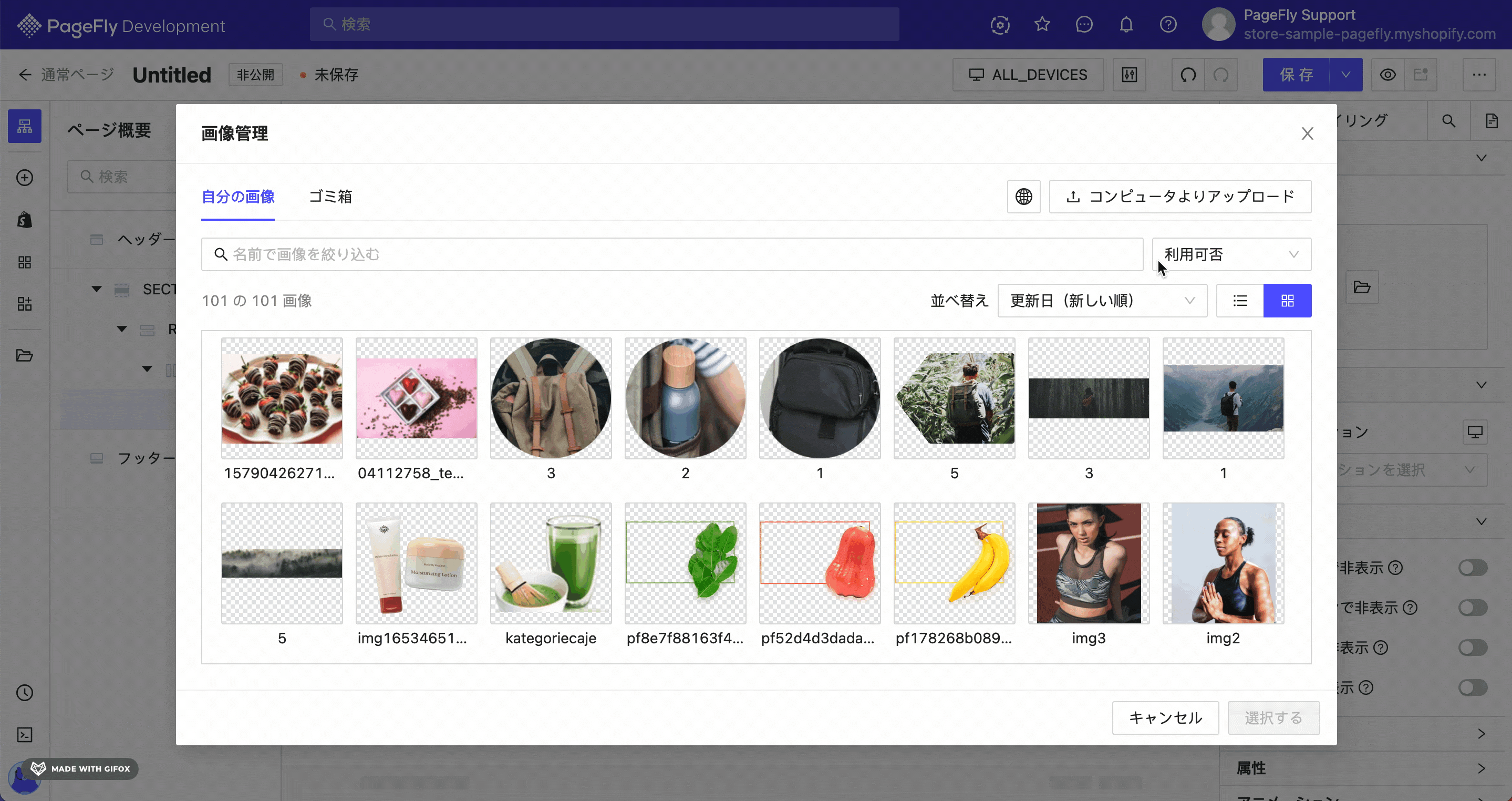
Task: Select the 自分の画像 tab
Action: pyautogui.click(x=237, y=197)
